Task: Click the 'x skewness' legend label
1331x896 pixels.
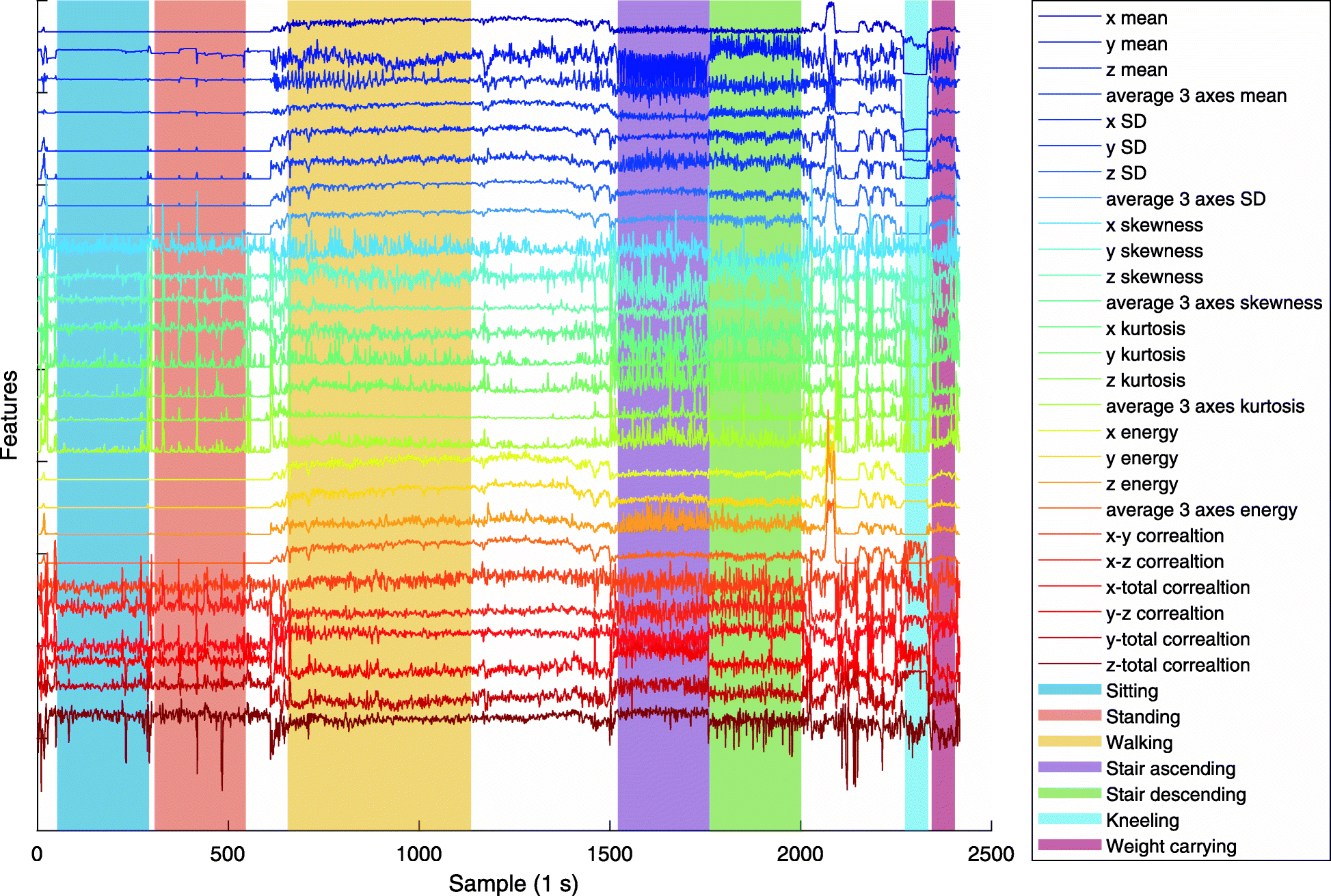Action: (x=1154, y=225)
